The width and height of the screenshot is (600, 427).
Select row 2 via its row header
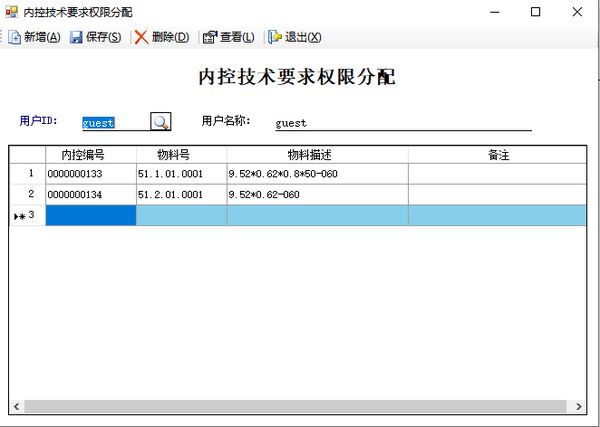coord(27,194)
